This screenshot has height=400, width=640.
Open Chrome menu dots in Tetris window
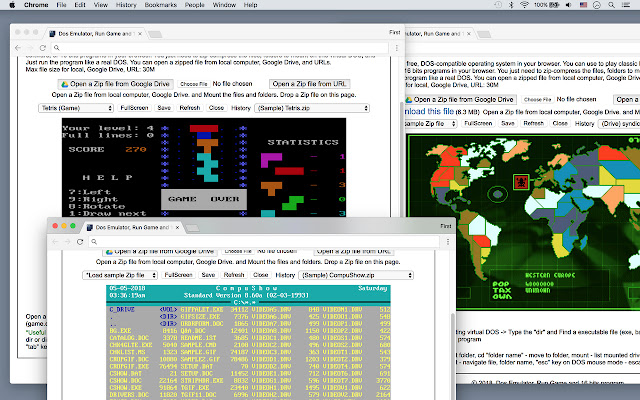point(396,48)
